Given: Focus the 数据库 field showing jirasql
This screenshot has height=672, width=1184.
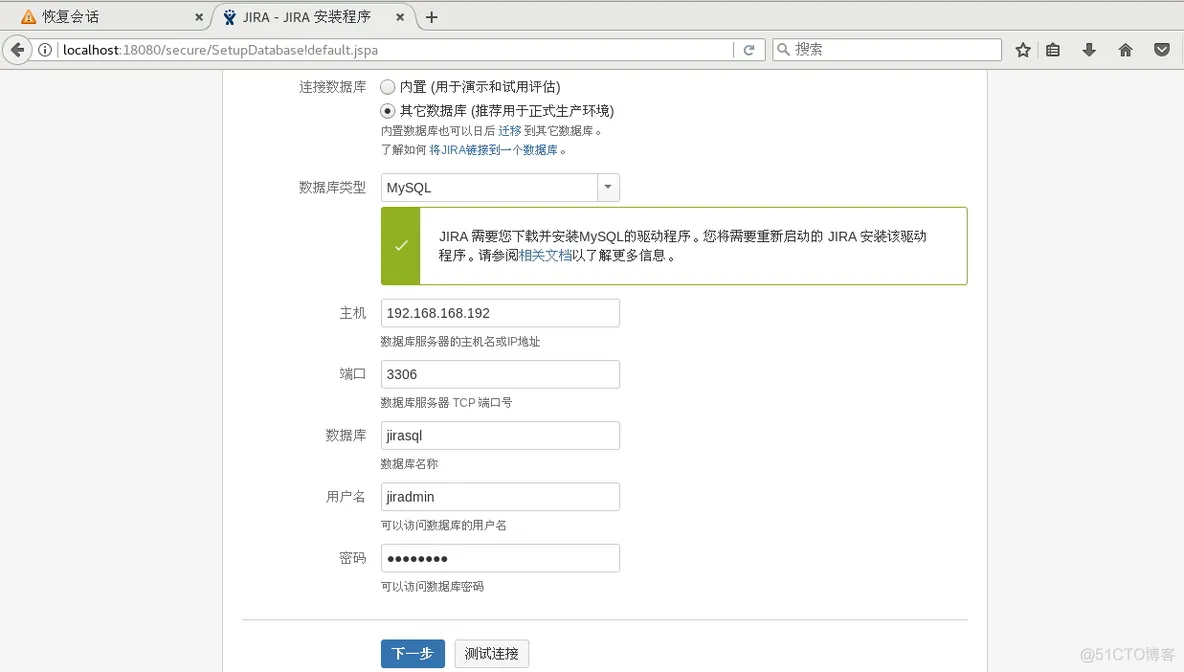Looking at the screenshot, I should click(x=500, y=435).
